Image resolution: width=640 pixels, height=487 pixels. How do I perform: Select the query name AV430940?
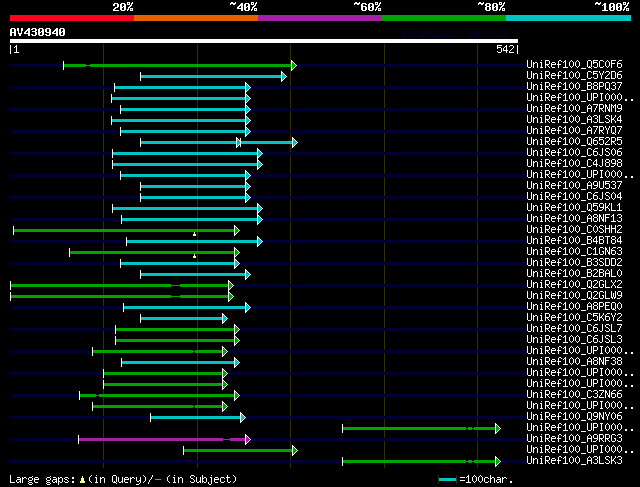click(x=38, y=32)
